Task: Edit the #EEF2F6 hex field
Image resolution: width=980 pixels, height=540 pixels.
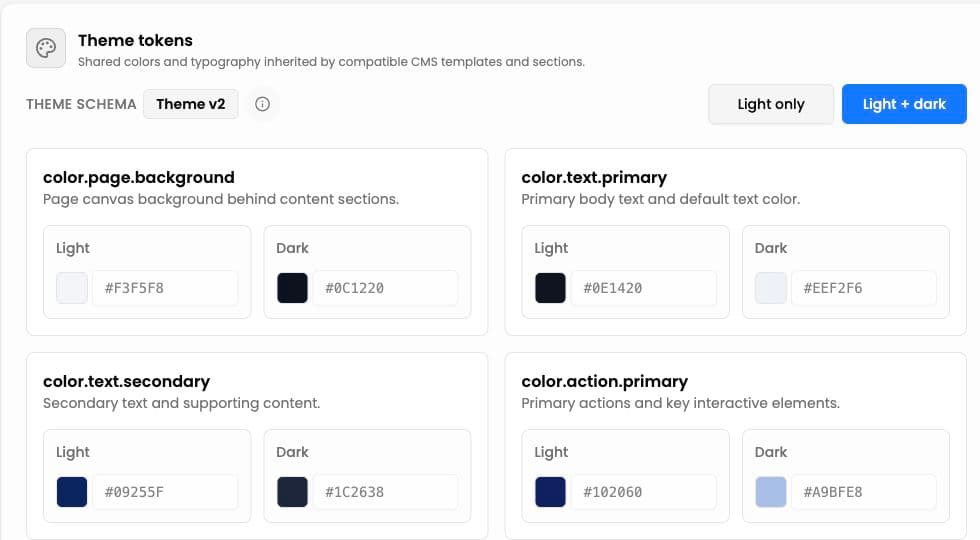Action: click(864, 288)
